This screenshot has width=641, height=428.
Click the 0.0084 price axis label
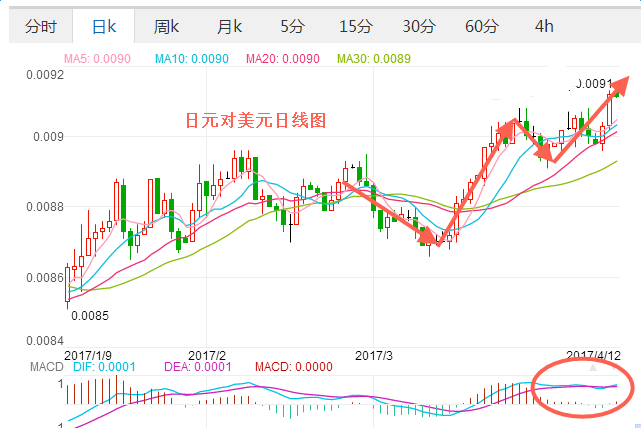pos(45,341)
